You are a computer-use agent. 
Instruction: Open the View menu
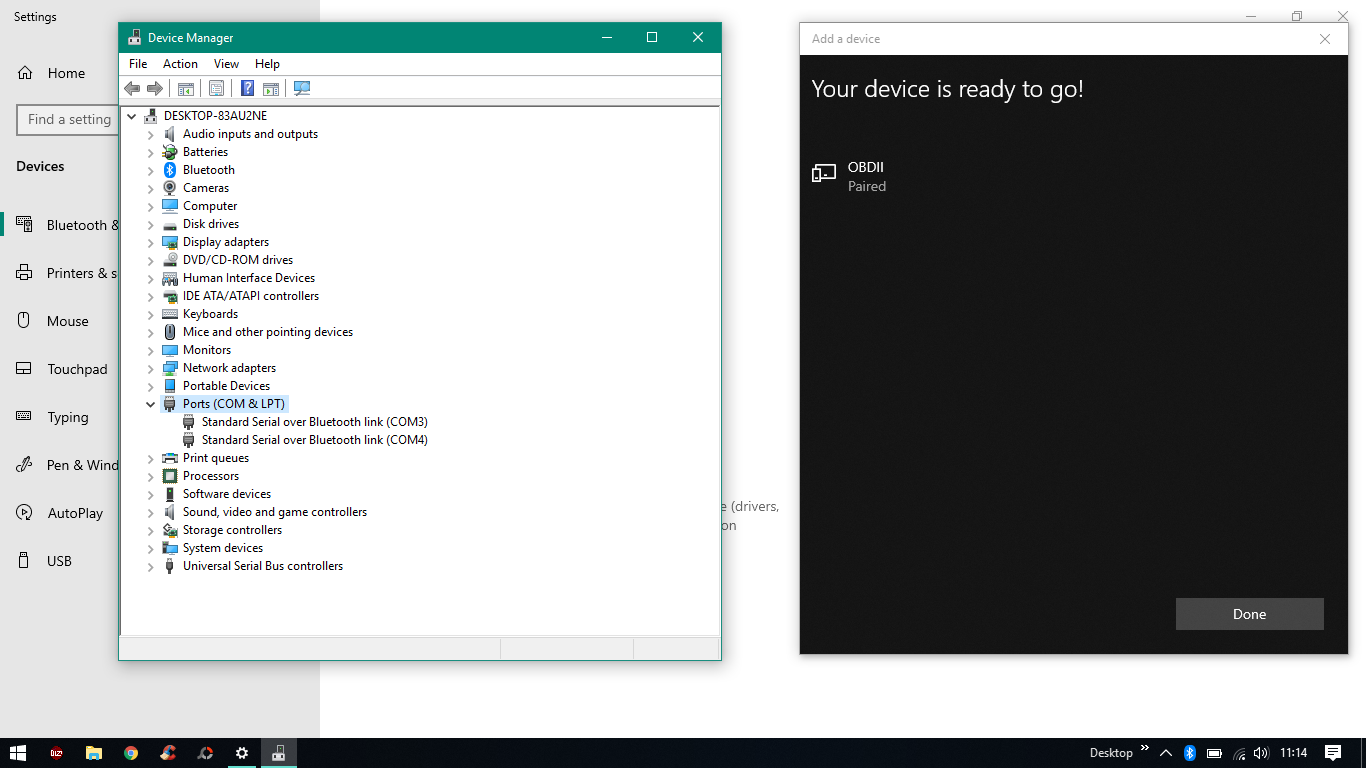[x=226, y=63]
